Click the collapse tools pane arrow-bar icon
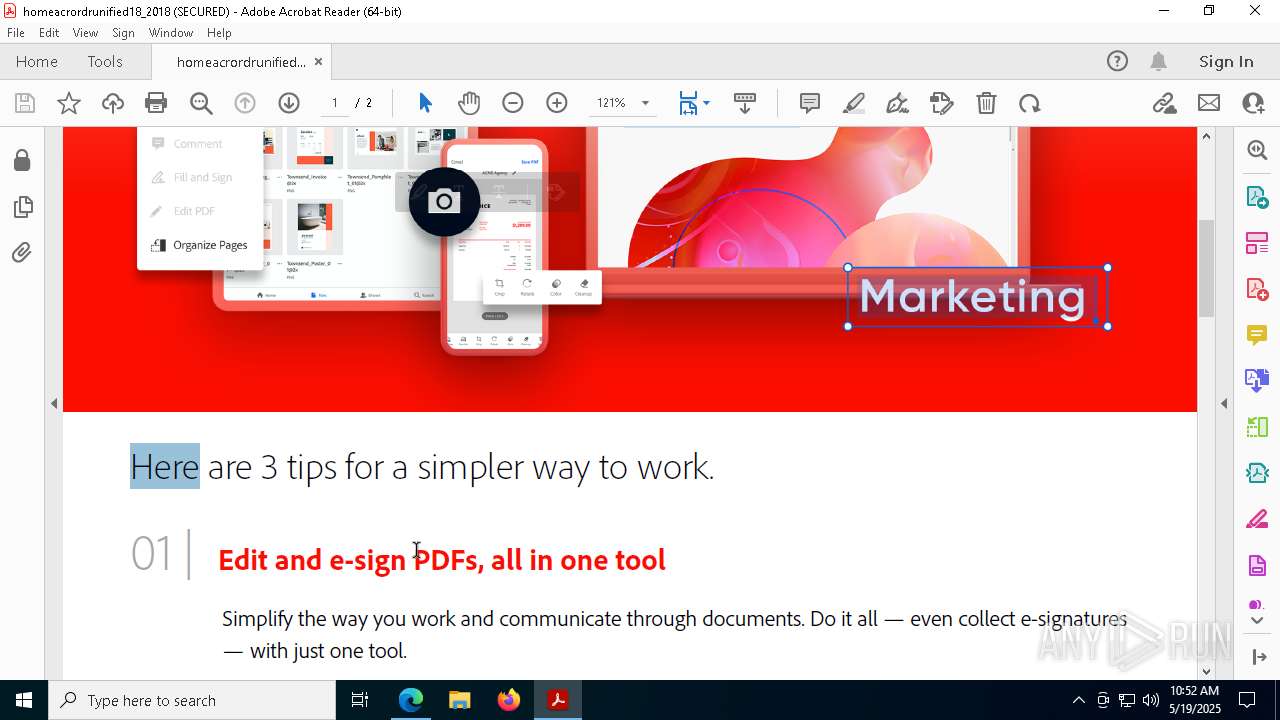Screen dimensions: 1280x720 pos(1257,657)
